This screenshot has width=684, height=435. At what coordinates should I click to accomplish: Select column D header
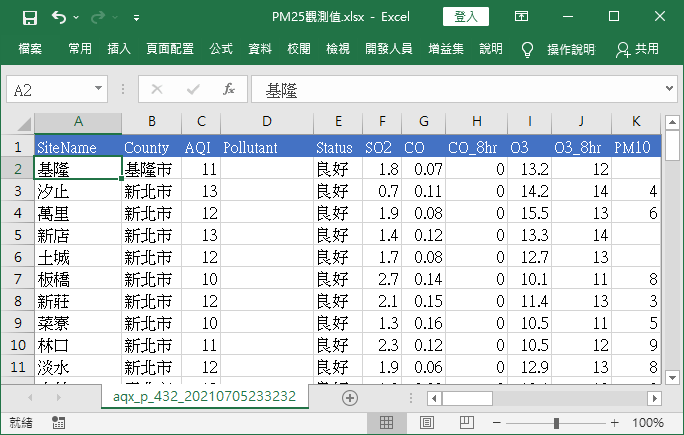(x=267, y=122)
